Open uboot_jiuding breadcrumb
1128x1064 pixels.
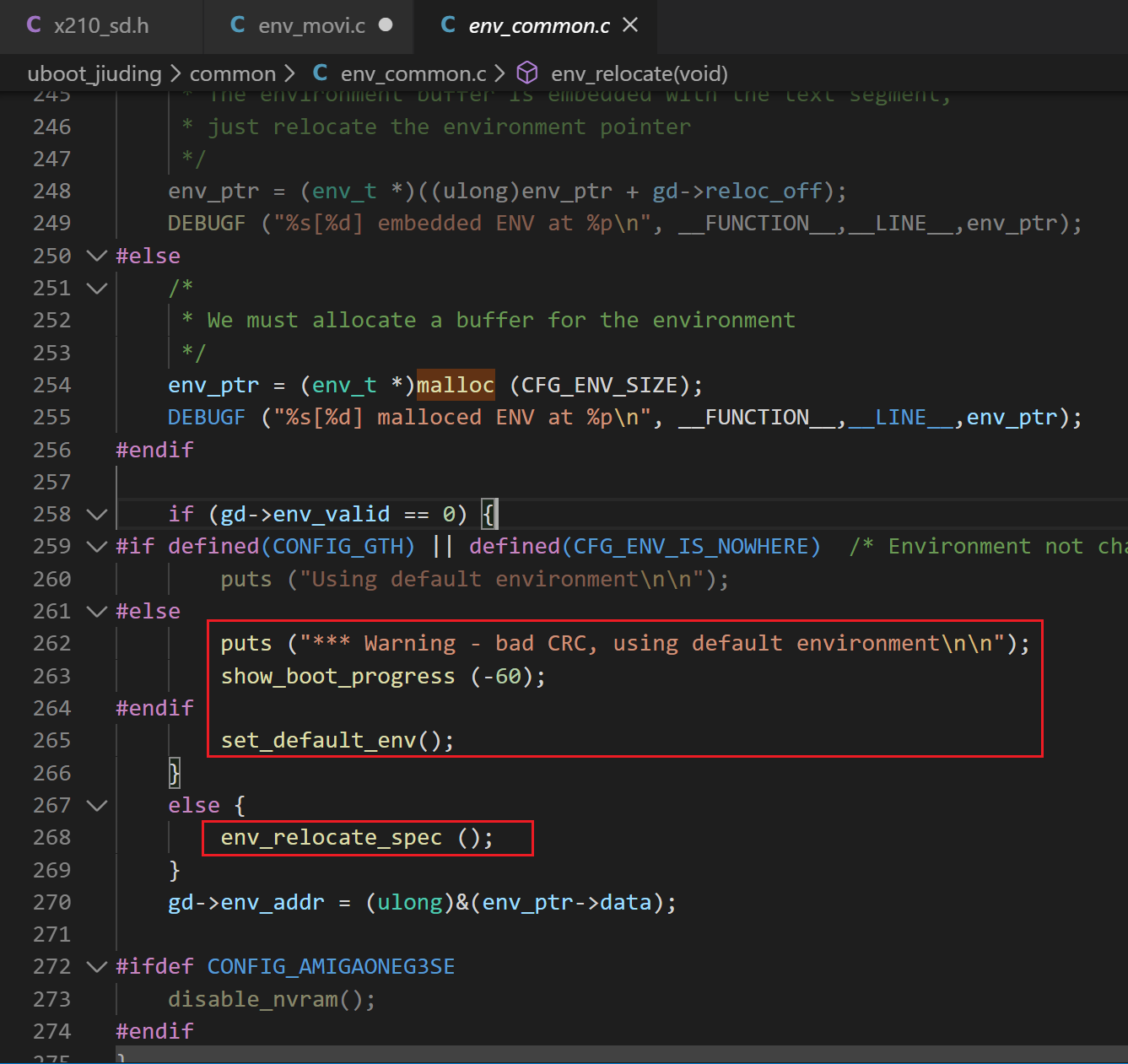pos(94,74)
